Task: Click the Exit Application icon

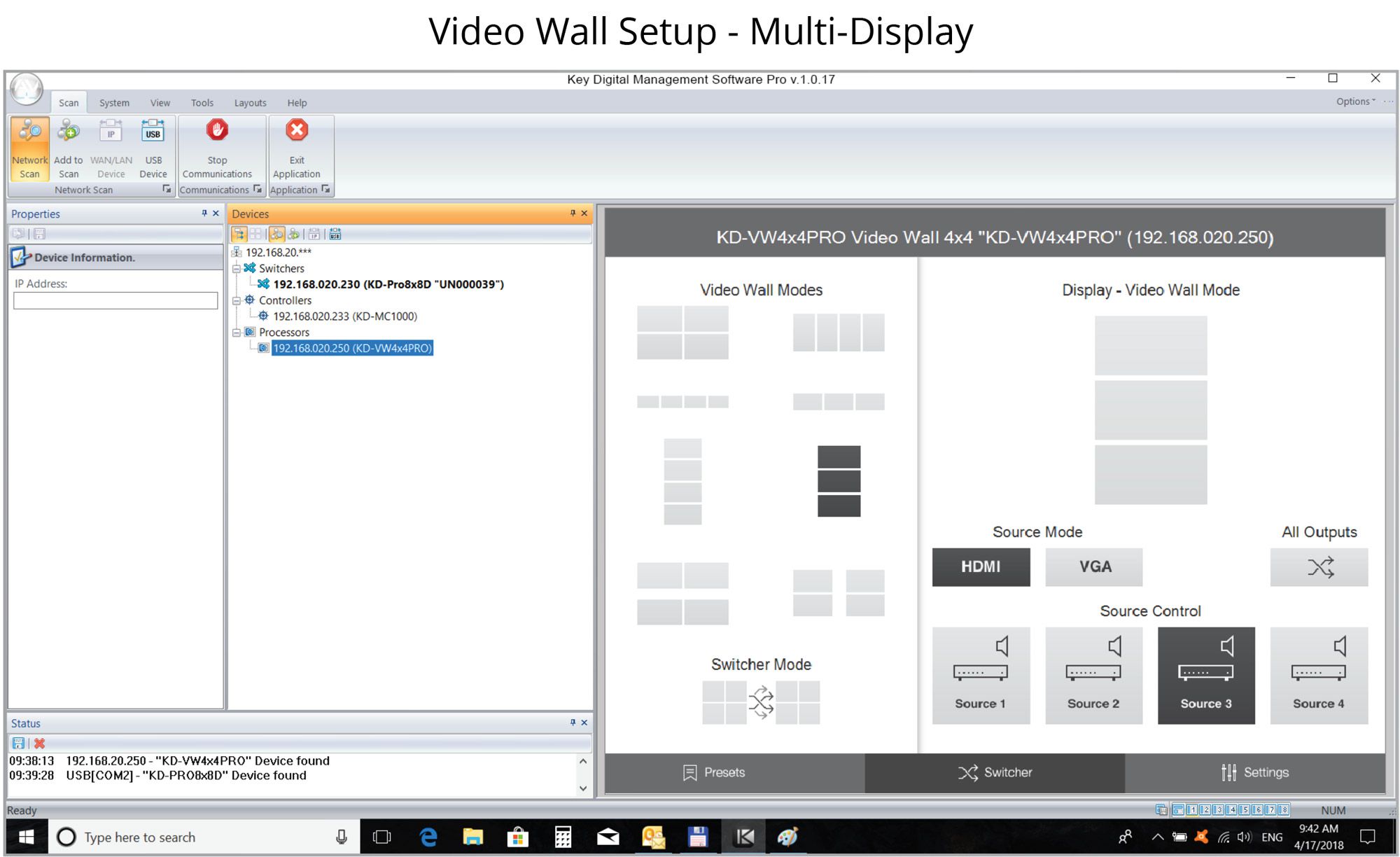Action: [x=297, y=148]
